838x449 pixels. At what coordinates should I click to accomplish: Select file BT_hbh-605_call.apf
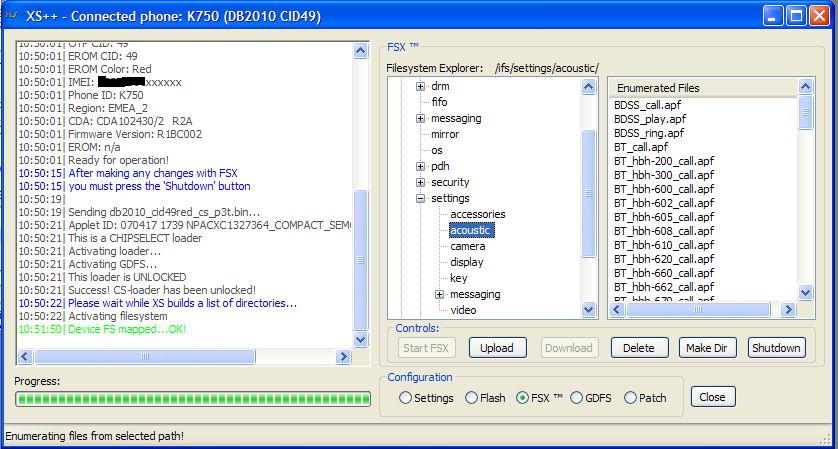(664, 217)
